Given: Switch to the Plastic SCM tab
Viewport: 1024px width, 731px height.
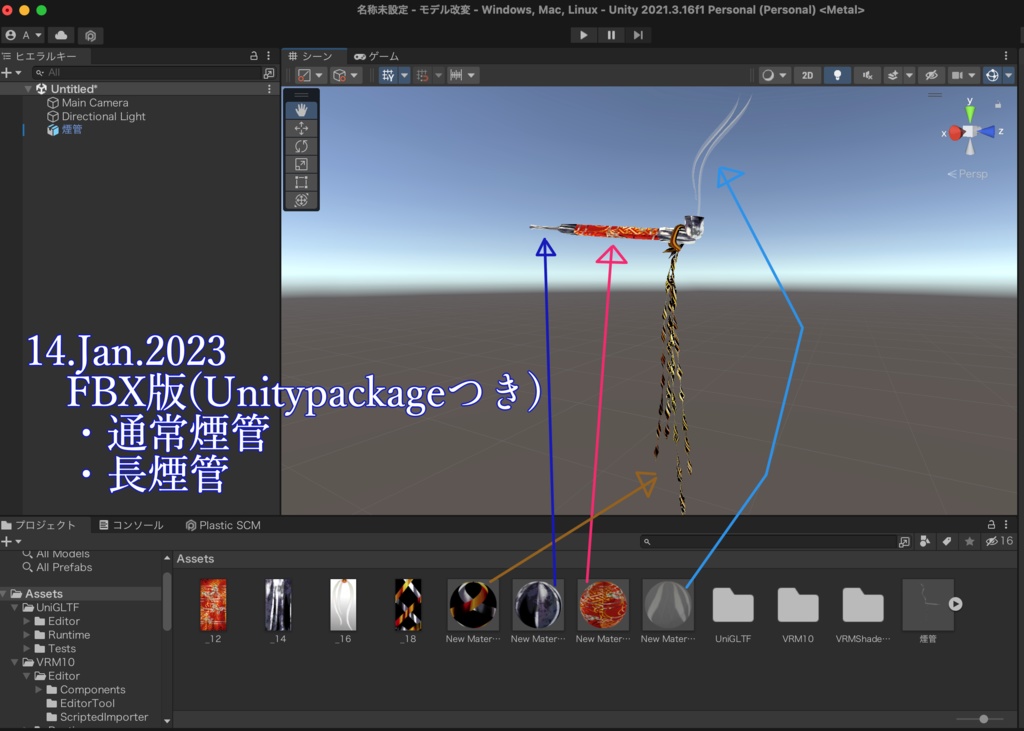Looking at the screenshot, I should point(223,525).
